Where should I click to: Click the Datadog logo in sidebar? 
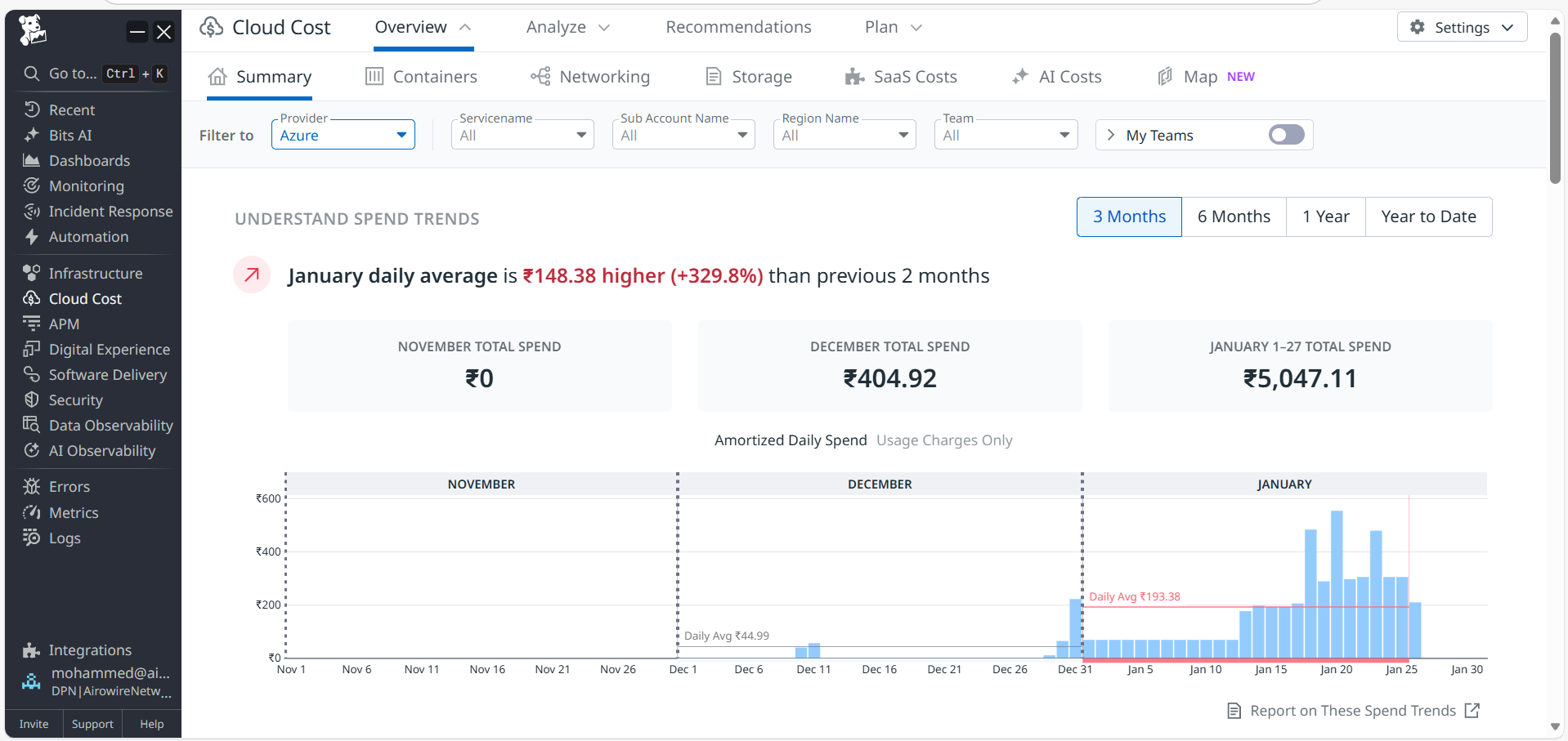click(x=33, y=30)
